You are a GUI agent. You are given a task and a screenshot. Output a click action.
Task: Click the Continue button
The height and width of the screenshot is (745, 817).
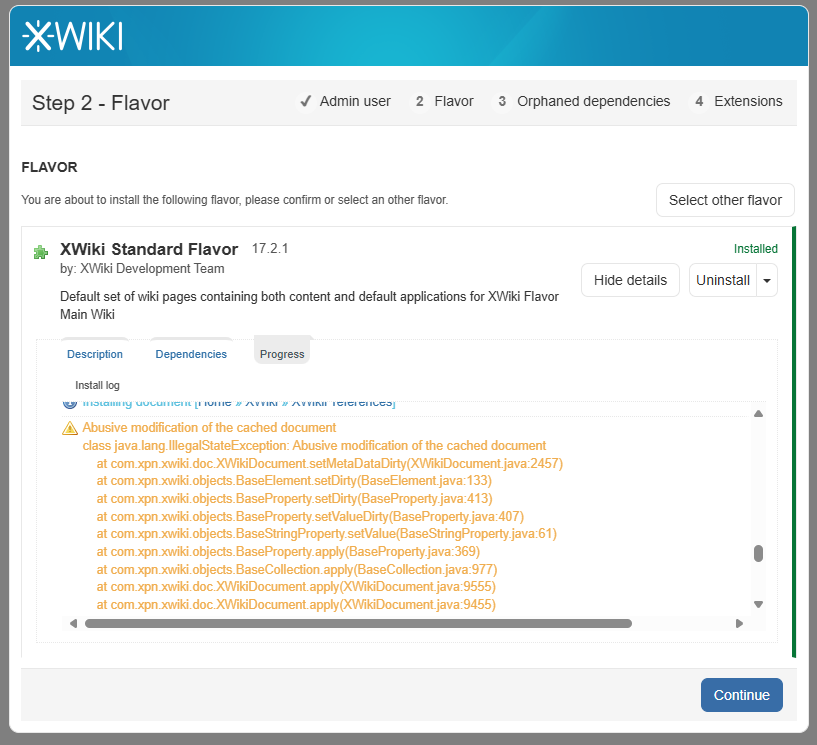pos(741,695)
